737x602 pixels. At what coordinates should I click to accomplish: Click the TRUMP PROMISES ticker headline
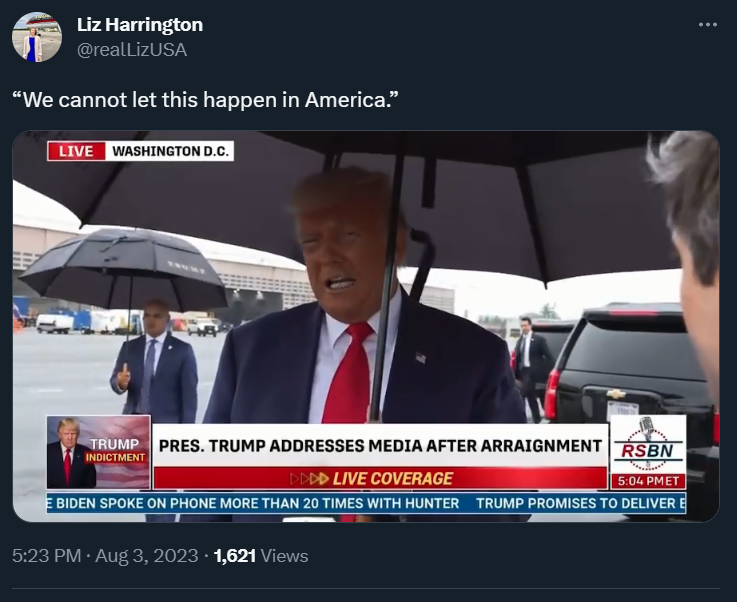click(580, 503)
